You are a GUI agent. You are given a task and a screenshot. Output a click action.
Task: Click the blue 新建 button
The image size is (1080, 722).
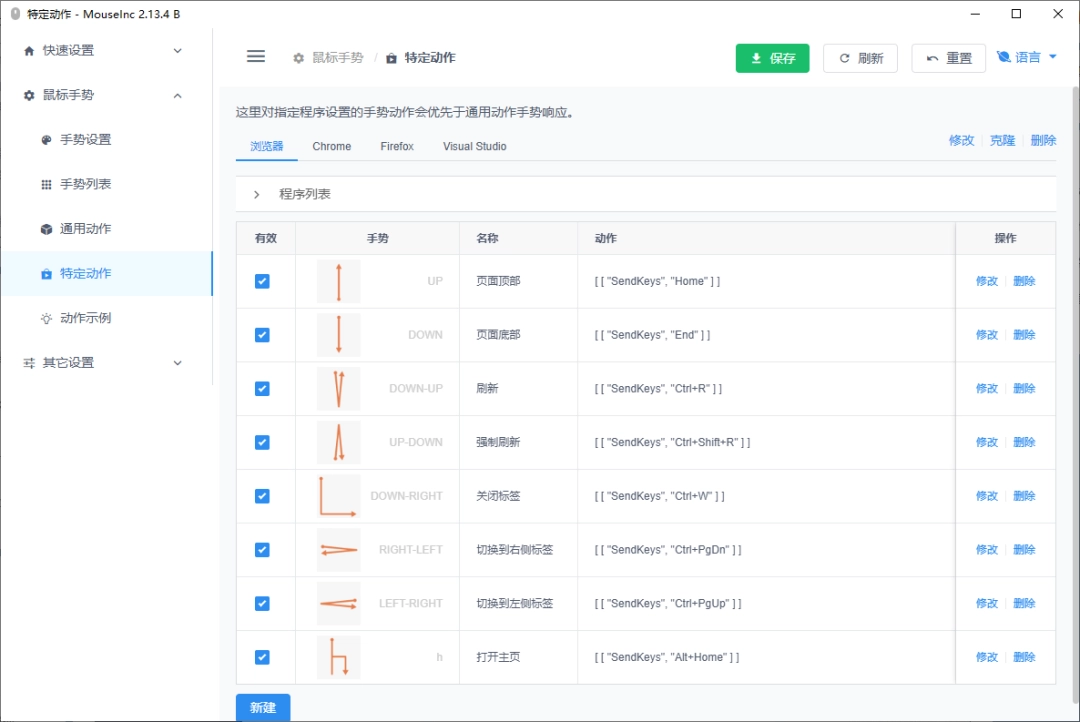[263, 707]
